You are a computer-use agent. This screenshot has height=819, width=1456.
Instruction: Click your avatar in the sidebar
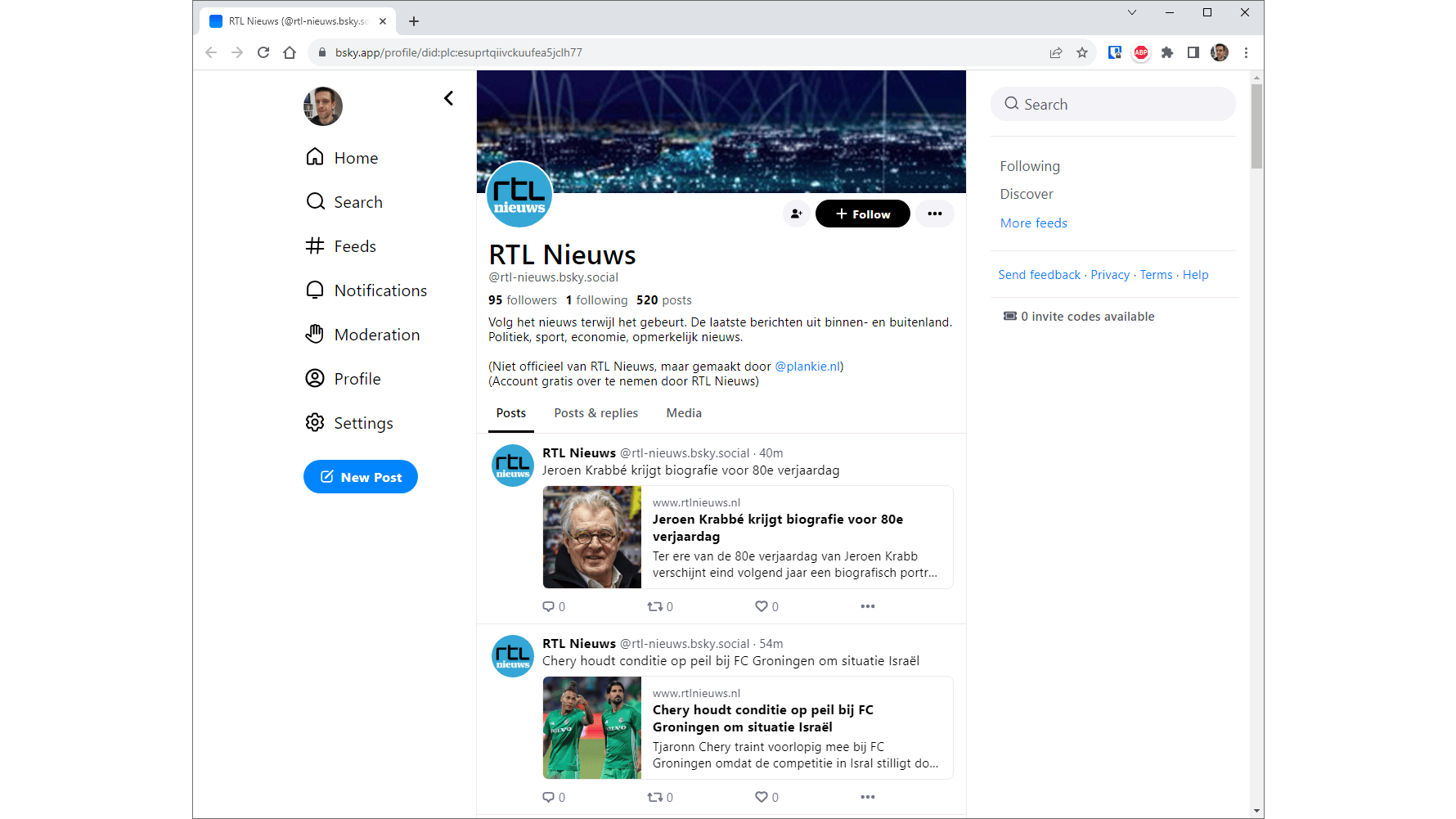pyautogui.click(x=323, y=106)
